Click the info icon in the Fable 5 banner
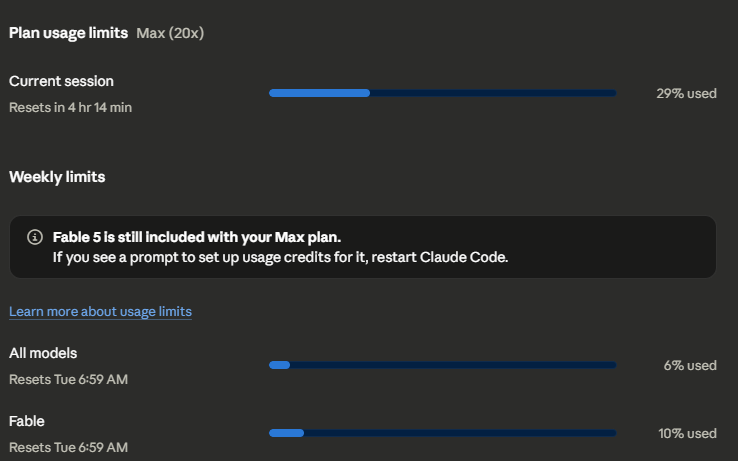This screenshot has width=738, height=461. [35, 237]
